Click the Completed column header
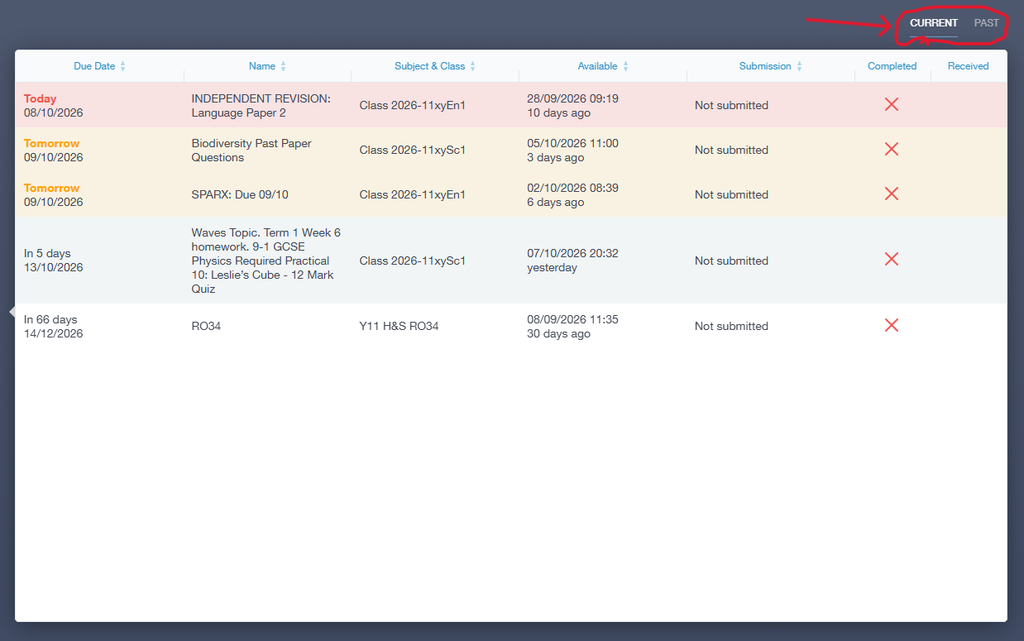The width and height of the screenshot is (1024, 641). pyautogui.click(x=892, y=66)
